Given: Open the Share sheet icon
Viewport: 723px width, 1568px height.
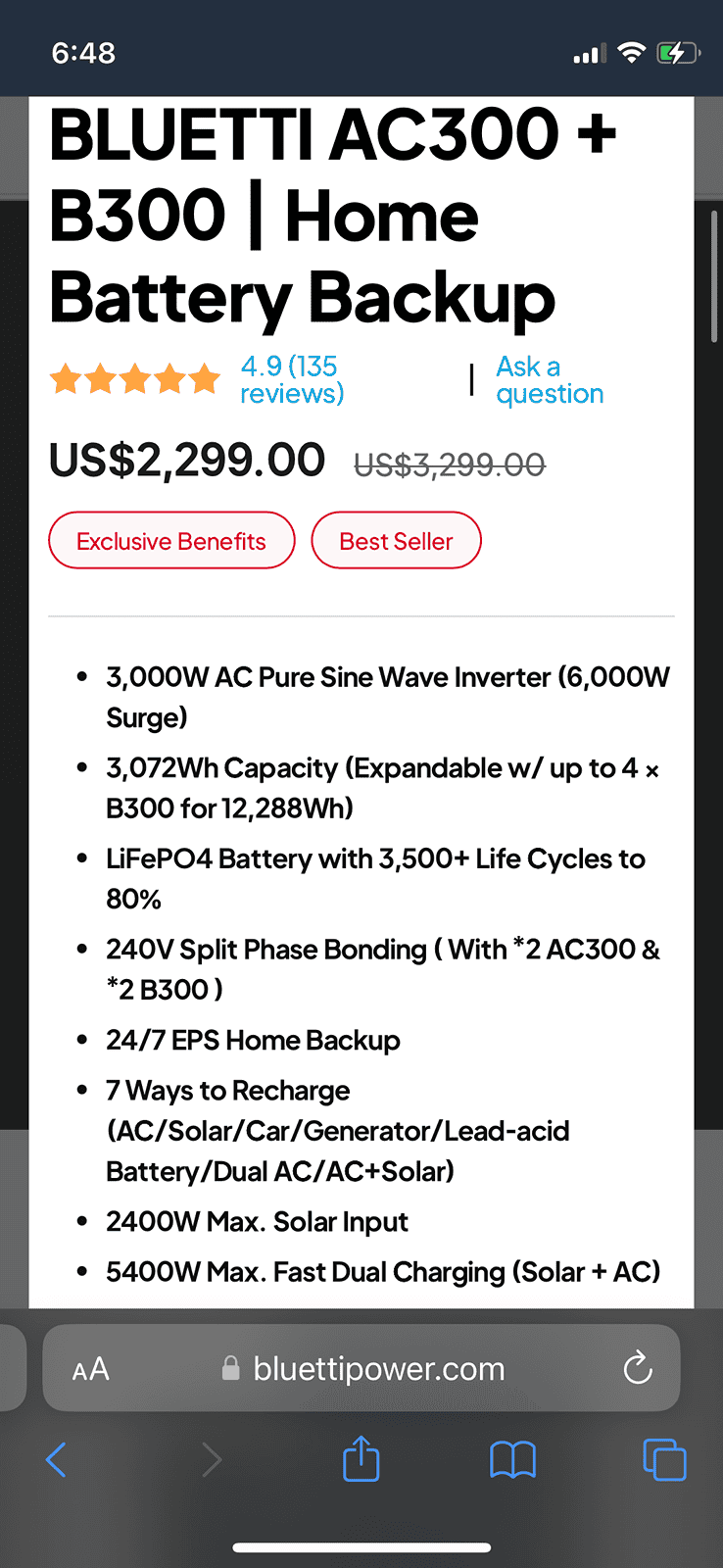Looking at the screenshot, I should point(361,1457).
